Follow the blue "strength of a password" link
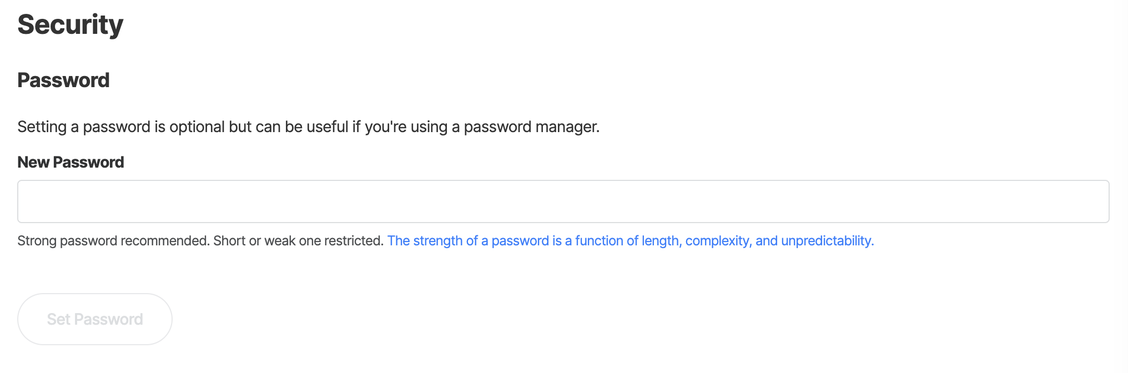The image size is (1128, 373). [630, 241]
